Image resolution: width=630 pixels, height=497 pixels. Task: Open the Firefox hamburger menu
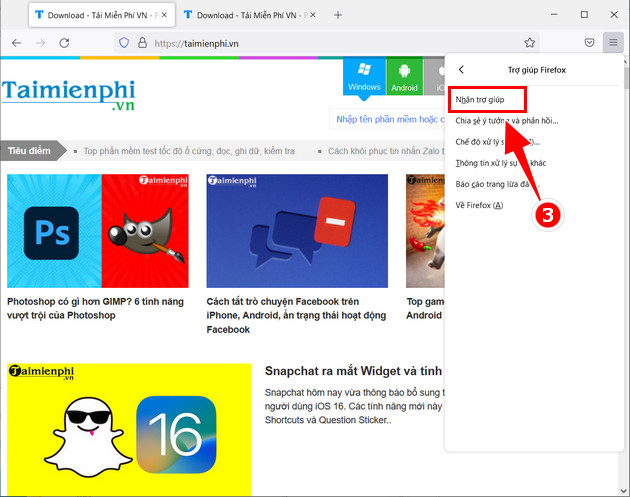[613, 42]
